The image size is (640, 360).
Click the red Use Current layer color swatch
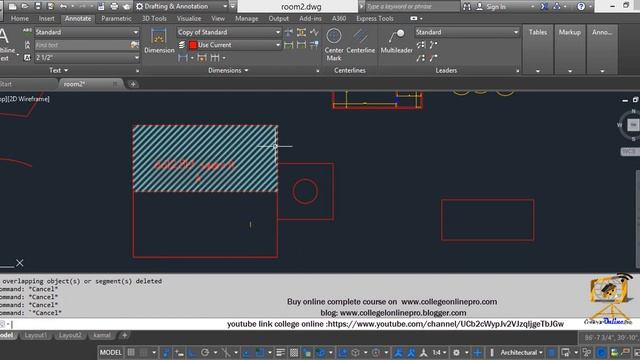[x=193, y=44]
